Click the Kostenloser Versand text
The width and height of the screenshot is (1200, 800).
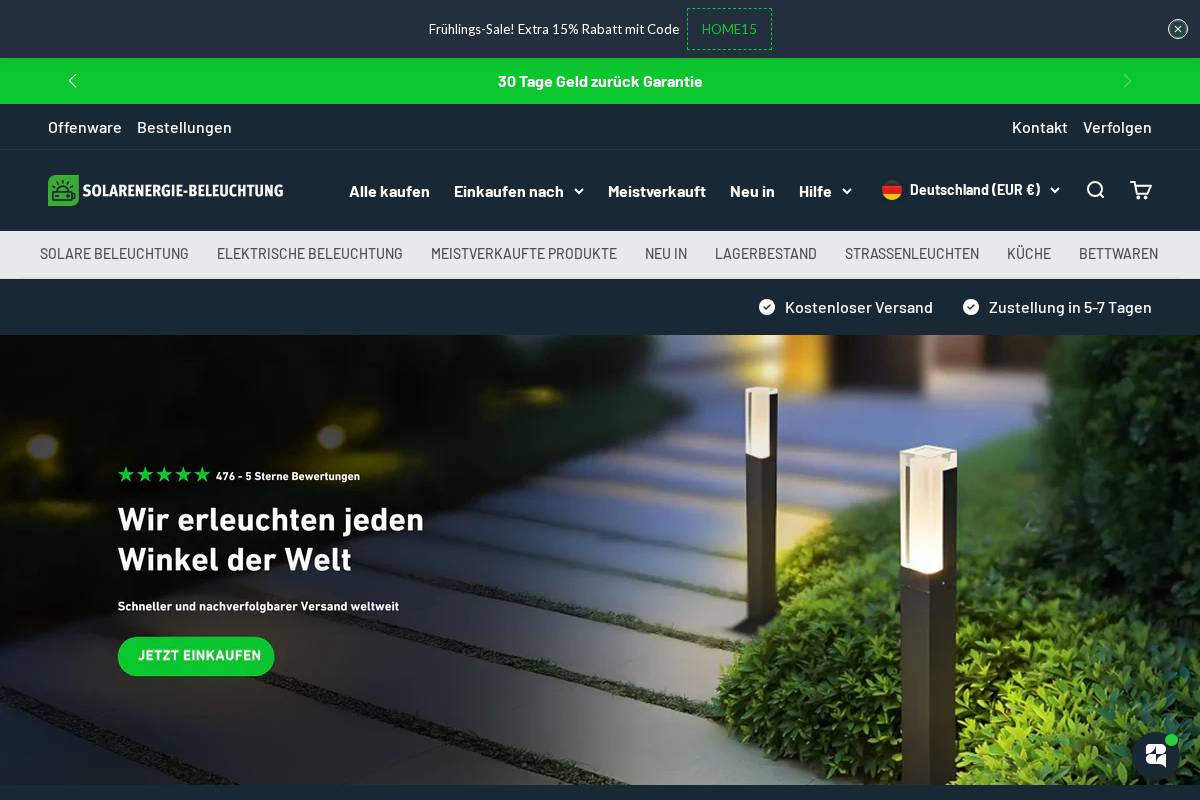[859, 307]
